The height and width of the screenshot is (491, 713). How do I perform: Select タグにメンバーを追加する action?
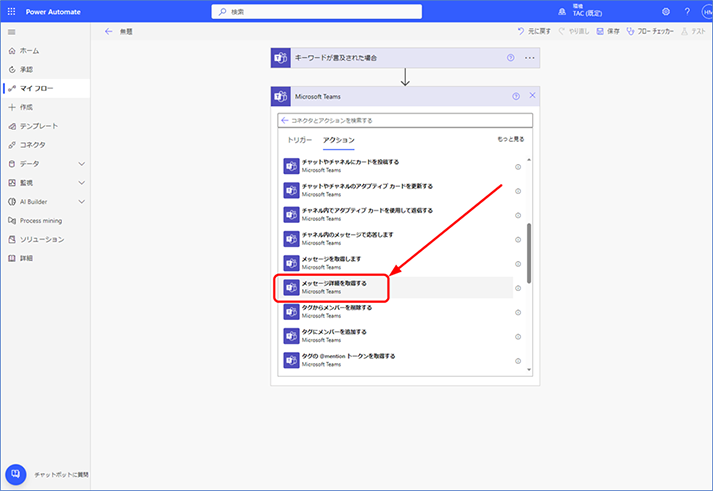pyautogui.click(x=398, y=336)
